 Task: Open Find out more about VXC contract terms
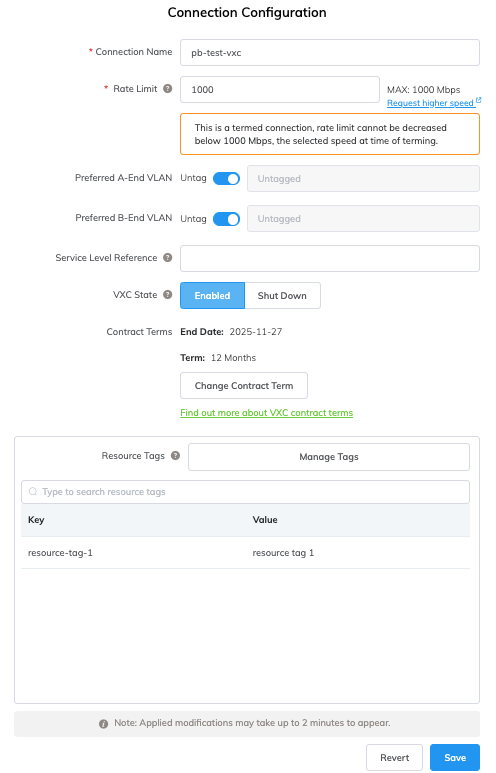tap(267, 413)
